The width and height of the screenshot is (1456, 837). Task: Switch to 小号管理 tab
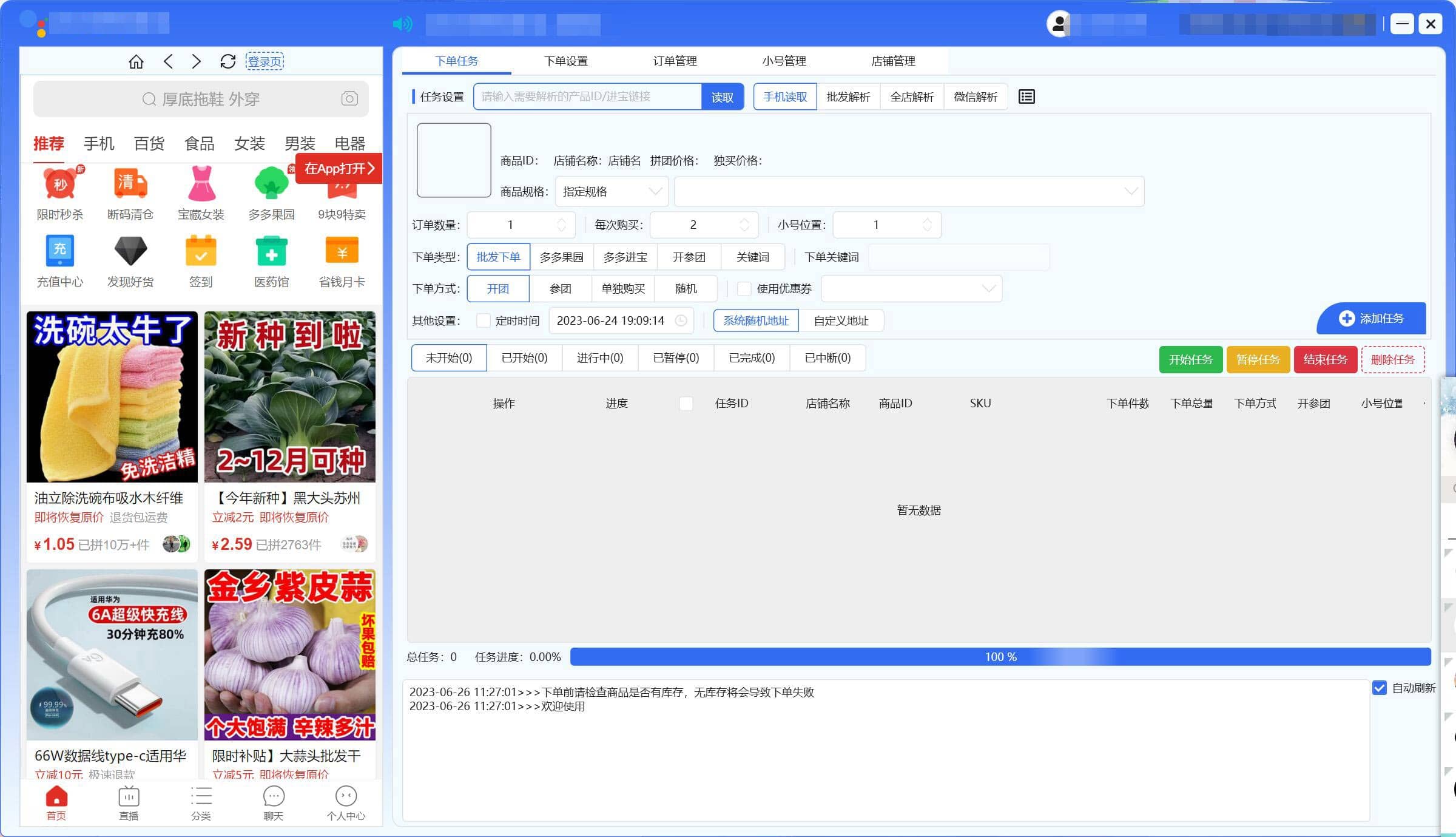click(784, 61)
